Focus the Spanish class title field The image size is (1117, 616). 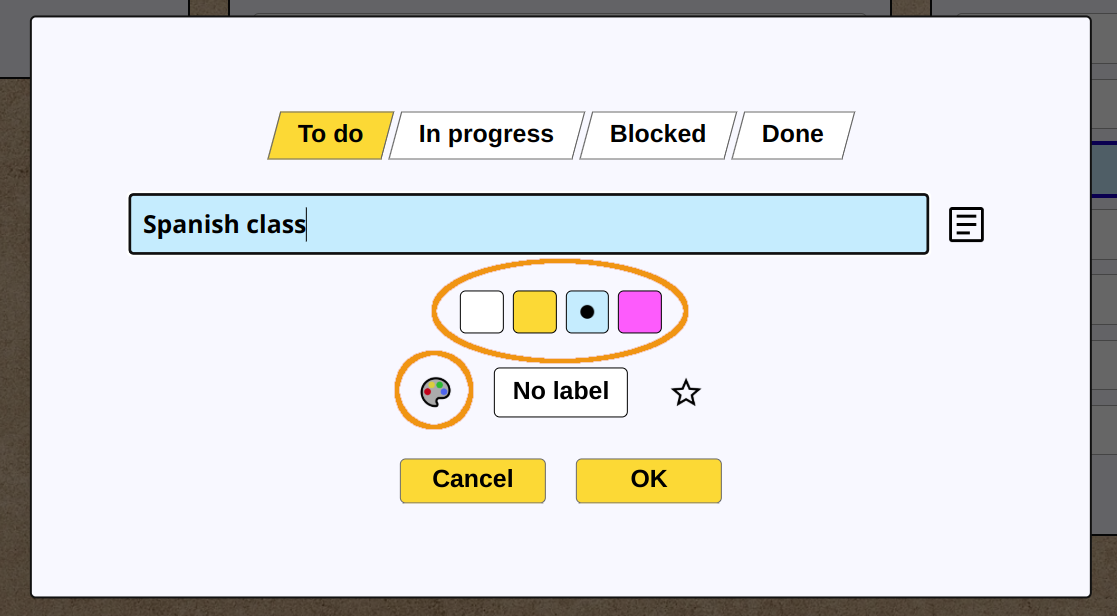(529, 224)
